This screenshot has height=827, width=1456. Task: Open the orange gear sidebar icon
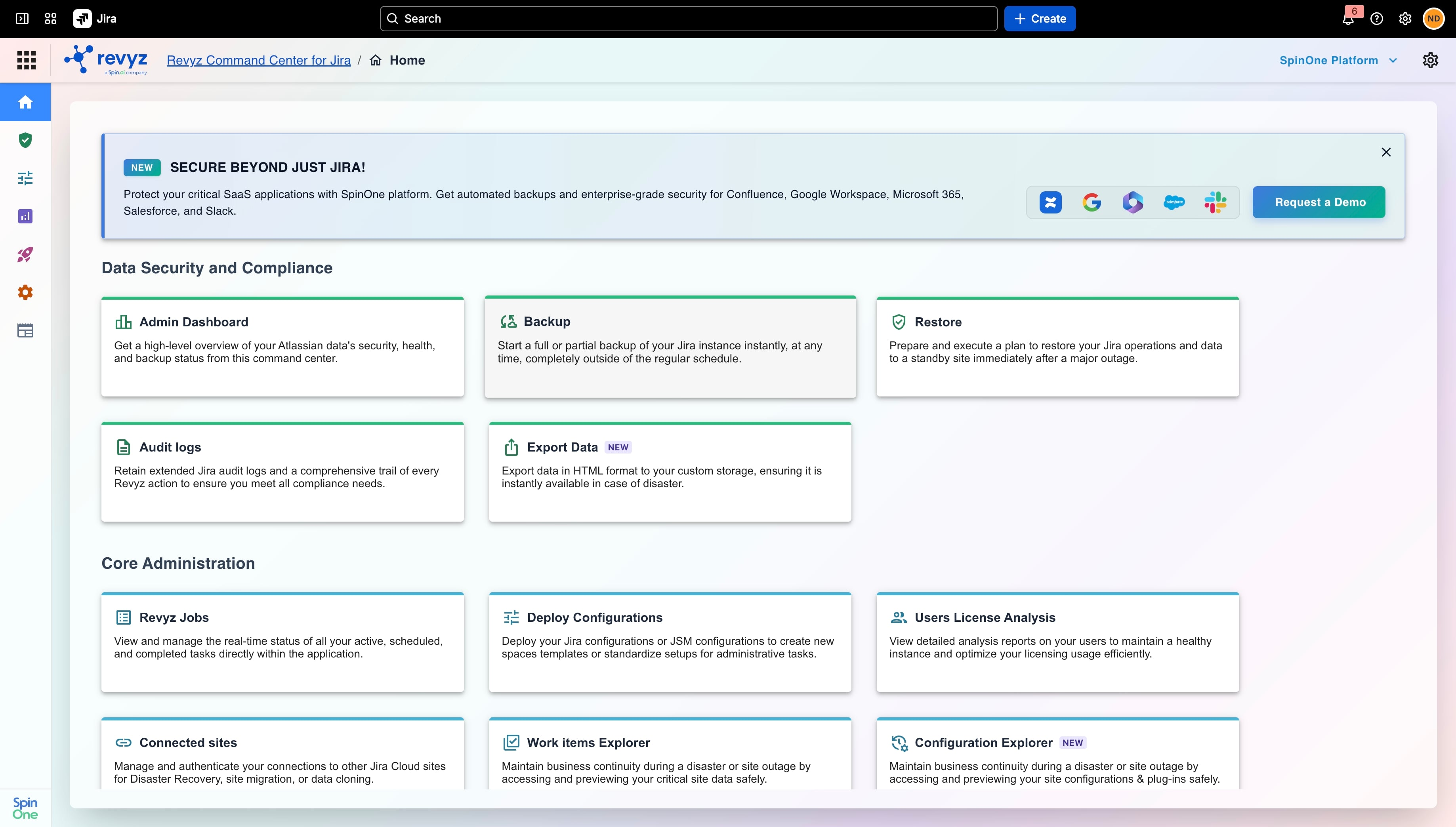(25, 293)
